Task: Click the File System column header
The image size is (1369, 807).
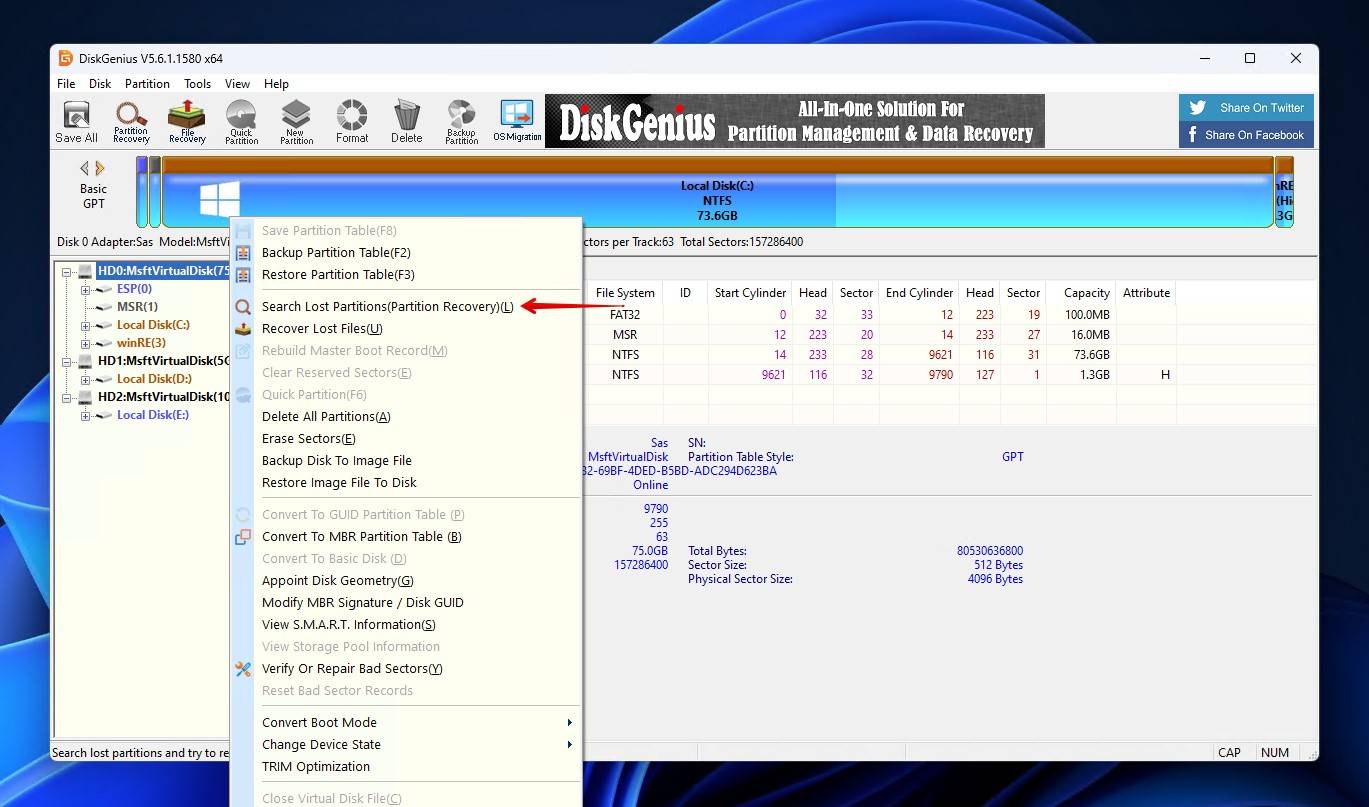Action: click(625, 293)
